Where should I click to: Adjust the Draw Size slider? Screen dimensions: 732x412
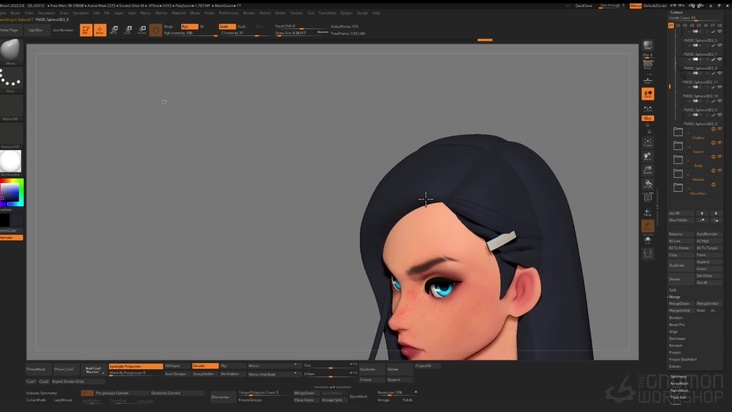click(x=302, y=34)
